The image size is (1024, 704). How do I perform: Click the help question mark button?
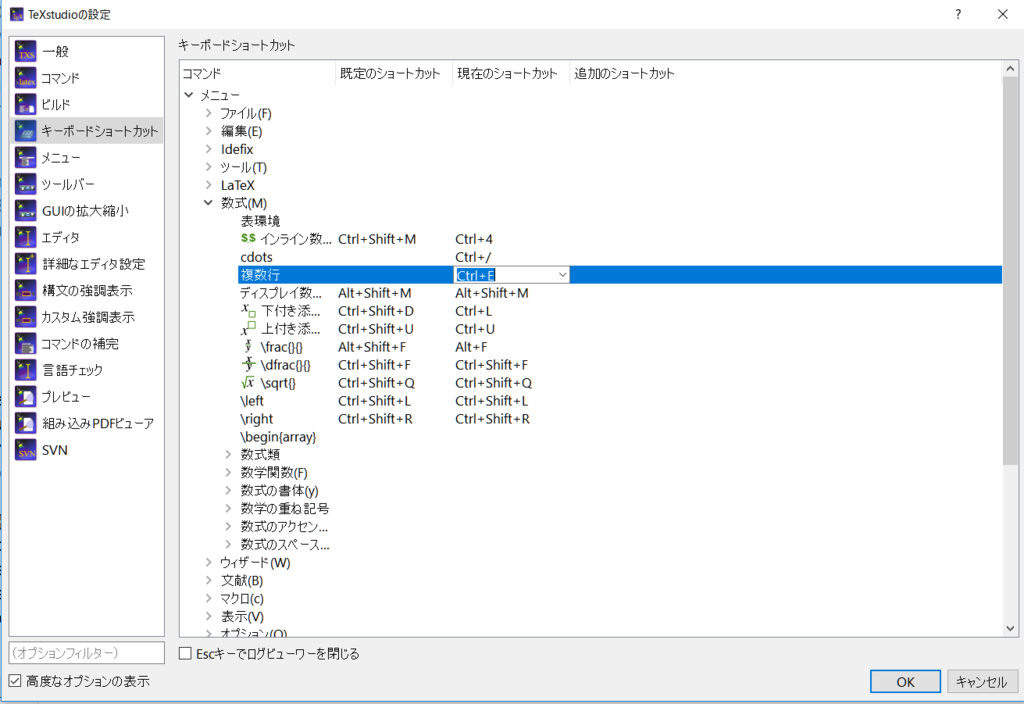click(958, 14)
